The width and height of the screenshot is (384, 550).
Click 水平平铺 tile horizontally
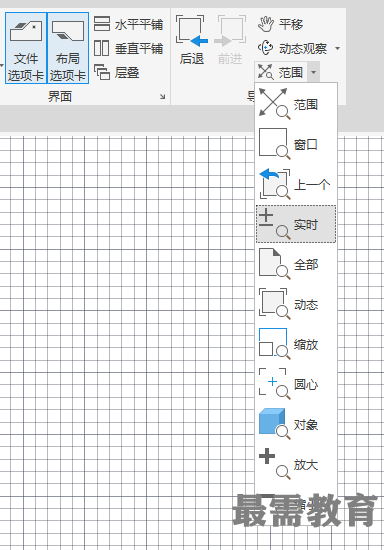click(129, 25)
